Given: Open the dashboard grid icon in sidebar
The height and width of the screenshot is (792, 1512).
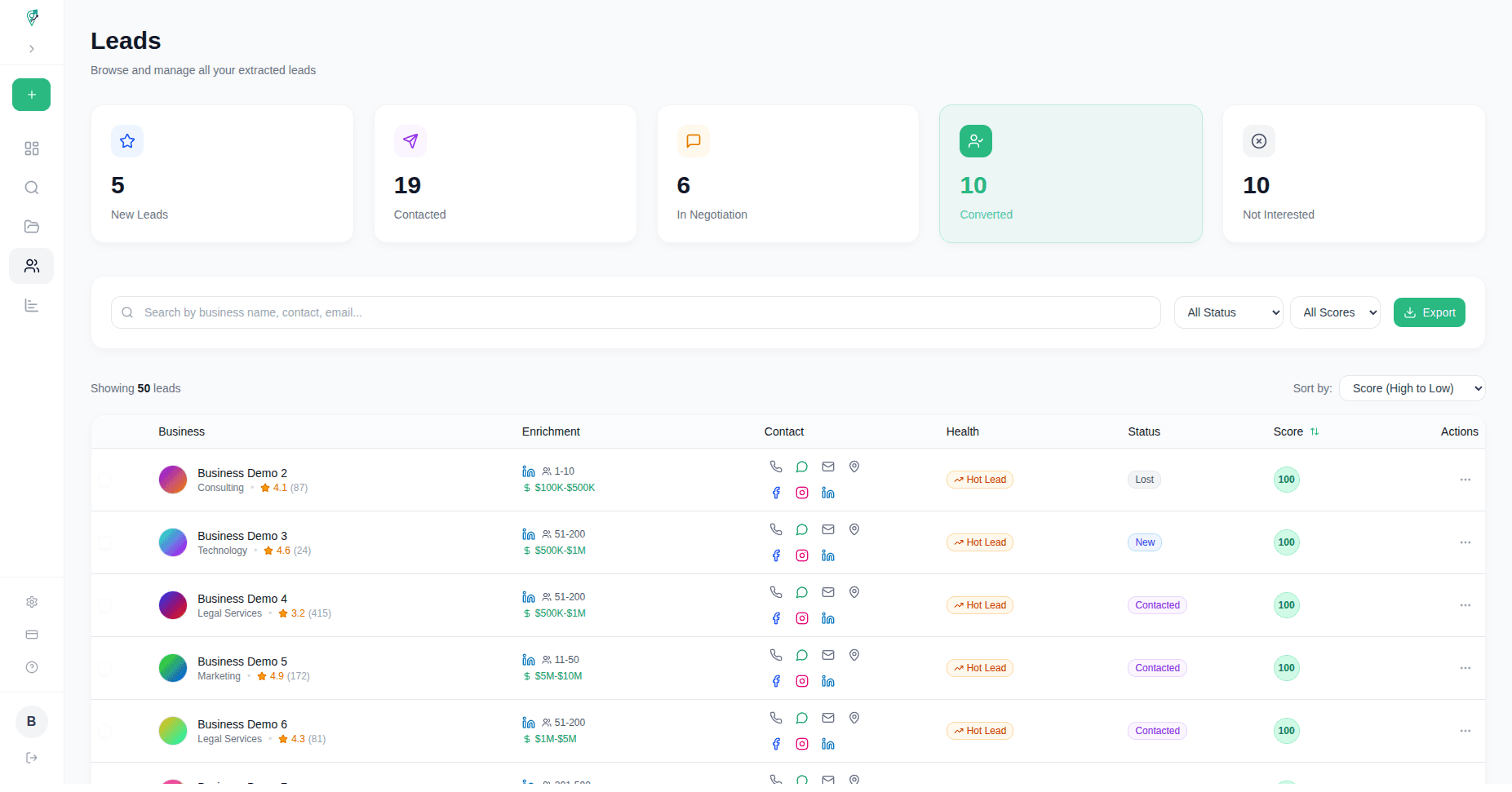Looking at the screenshot, I should click(31, 148).
